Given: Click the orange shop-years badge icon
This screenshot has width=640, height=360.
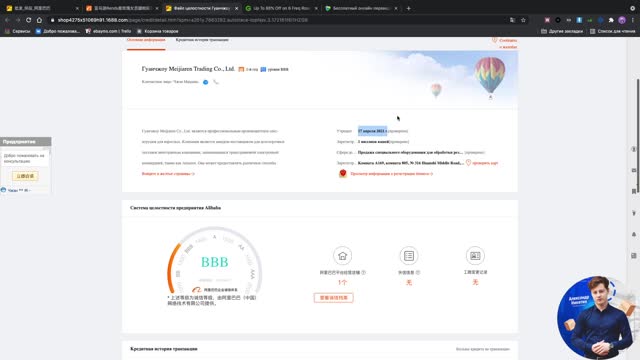Looking at the screenshot, I should click(x=241, y=69).
